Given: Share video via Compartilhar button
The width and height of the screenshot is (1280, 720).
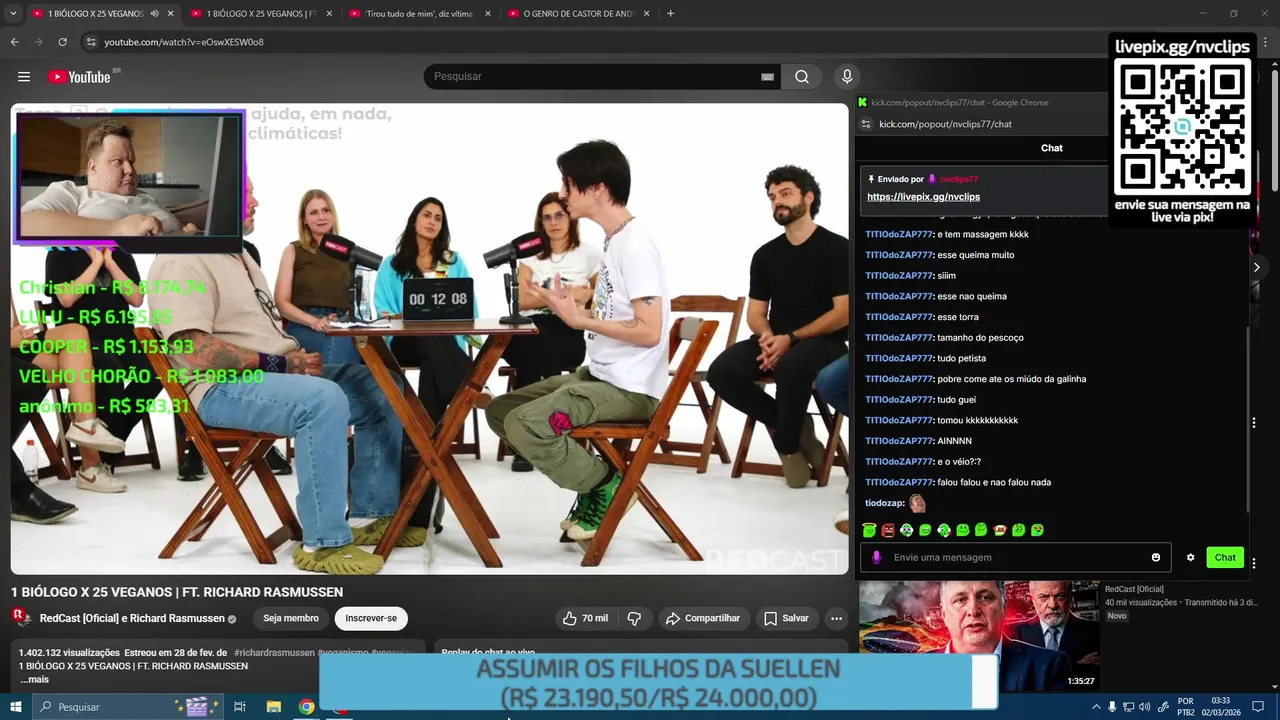Looking at the screenshot, I should (x=703, y=618).
